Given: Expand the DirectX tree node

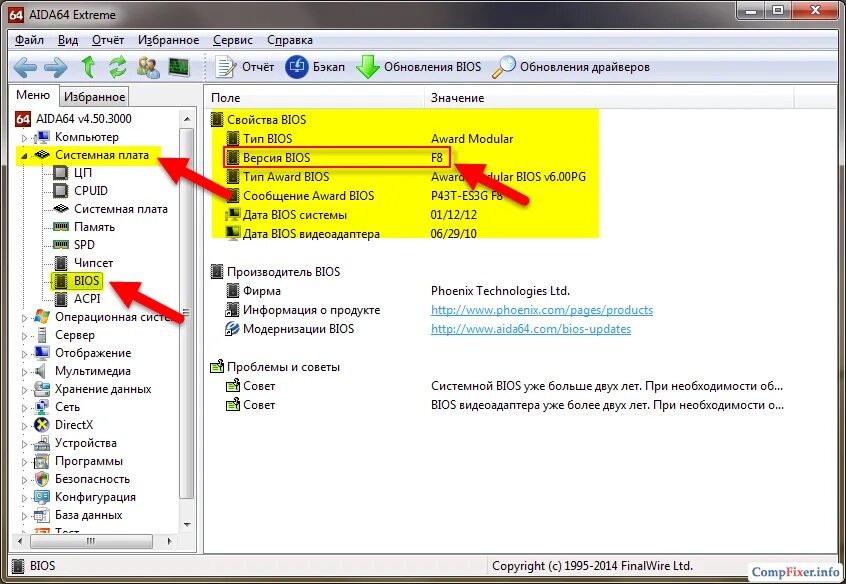Looking at the screenshot, I should click(x=24, y=426).
